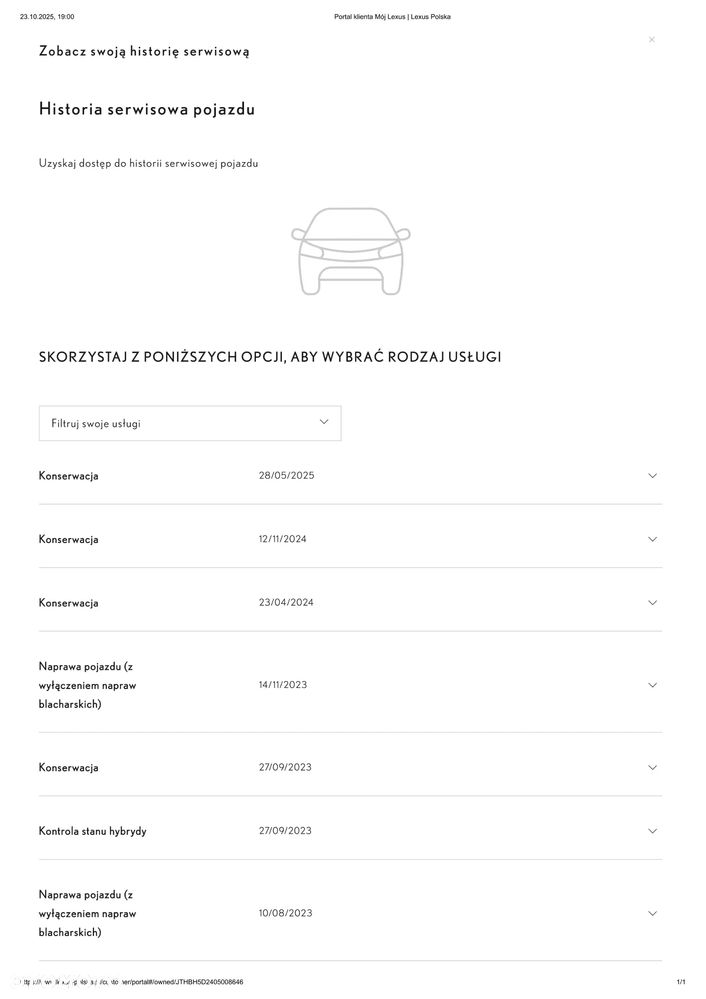Image resolution: width=706 pixels, height=999 pixels.
Task: Click the 28/05/2025 date text
Action: point(287,475)
